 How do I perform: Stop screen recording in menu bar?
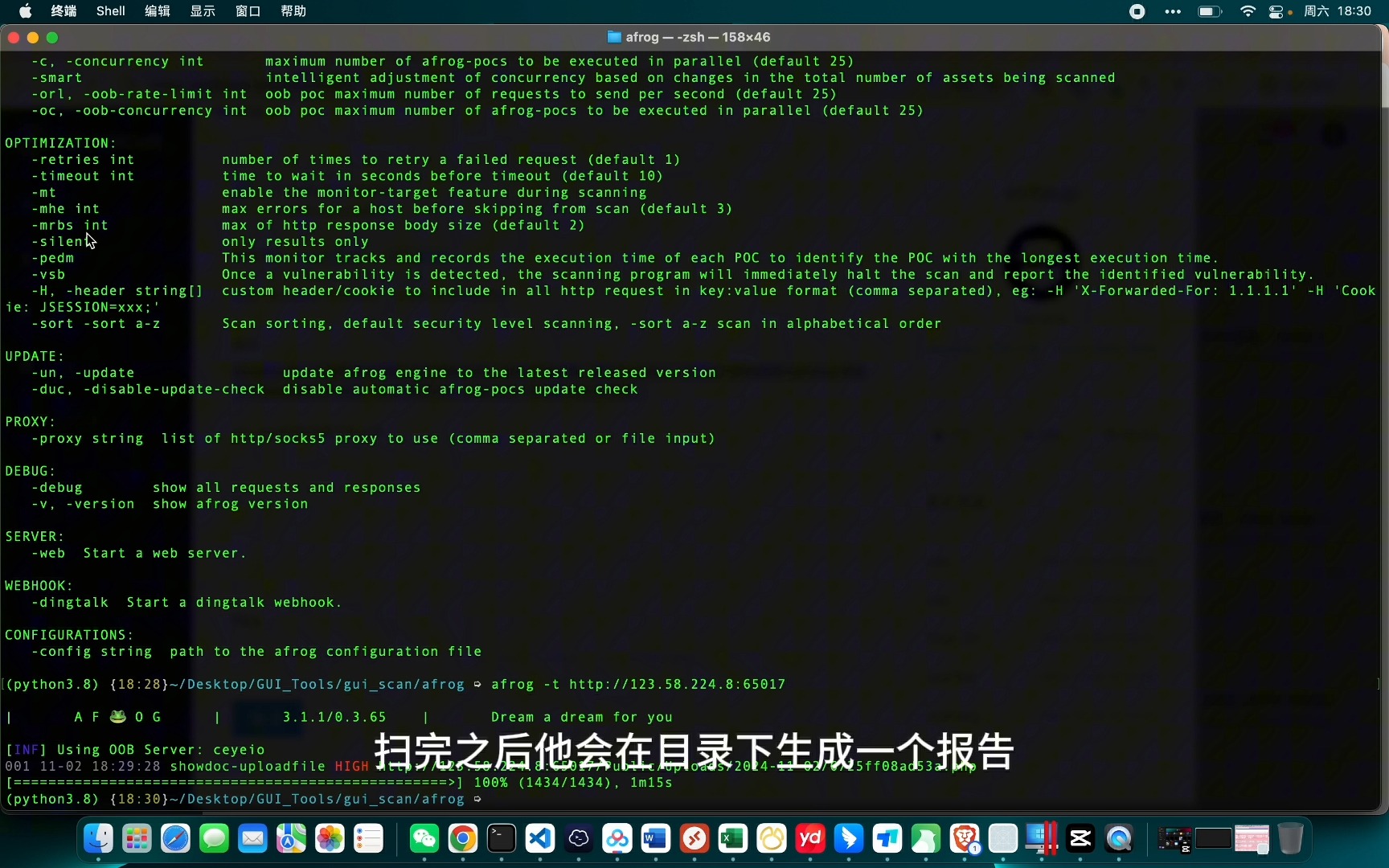[x=1137, y=11]
